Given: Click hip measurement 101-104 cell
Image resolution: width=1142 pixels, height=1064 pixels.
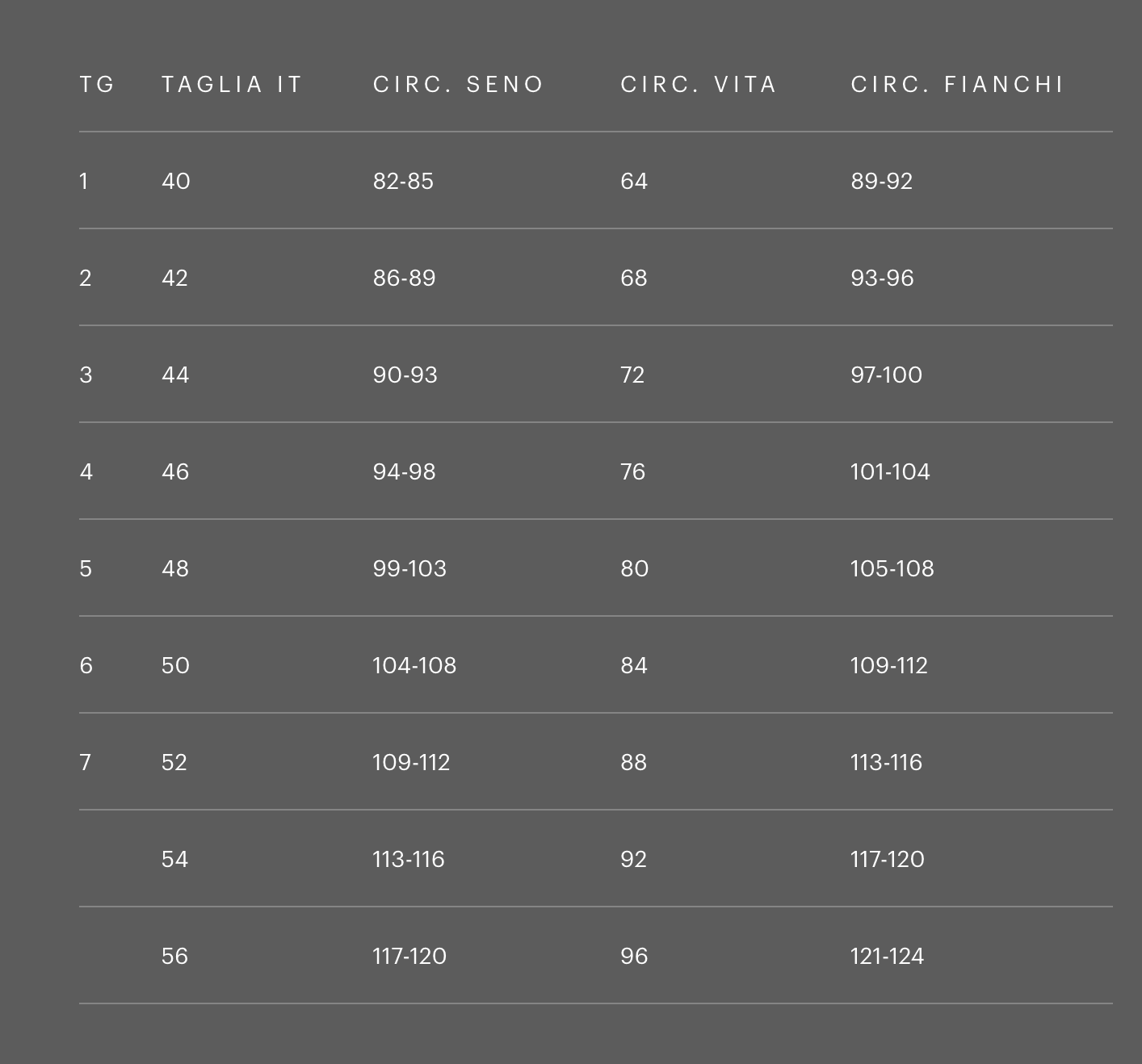Looking at the screenshot, I should 890,471.
